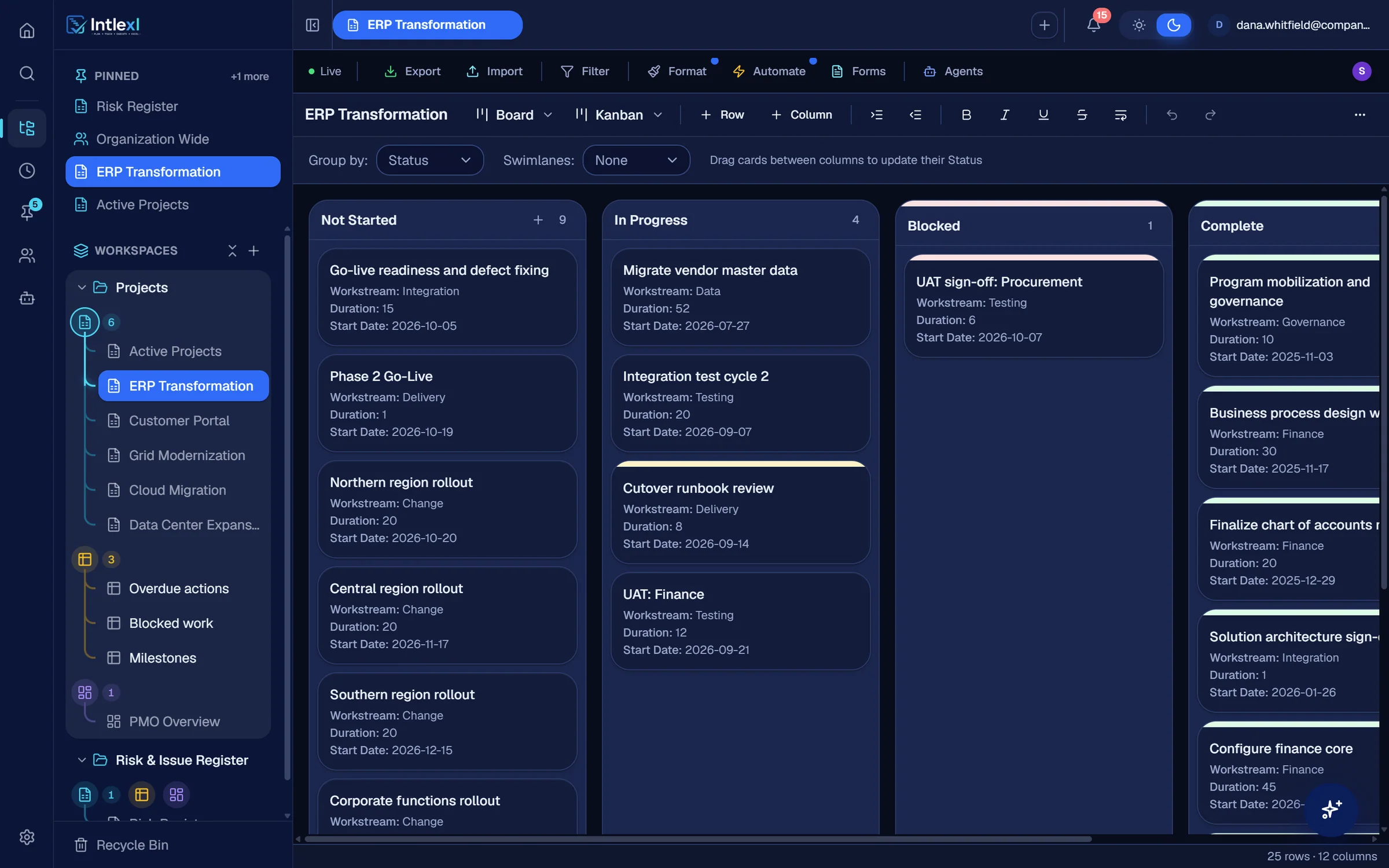Open the team members icon in left rail

pyautogui.click(x=27, y=255)
